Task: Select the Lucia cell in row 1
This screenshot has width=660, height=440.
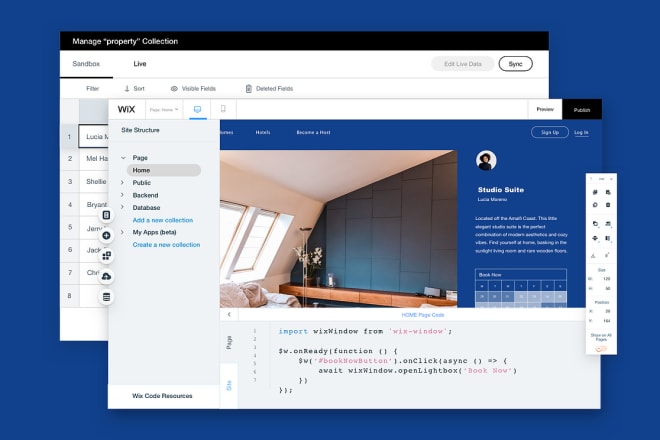Action: [x=93, y=136]
